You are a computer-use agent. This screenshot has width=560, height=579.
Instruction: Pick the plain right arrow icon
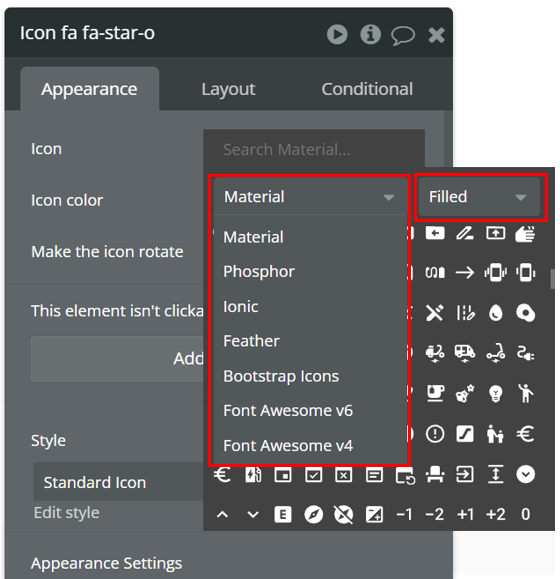pos(465,273)
